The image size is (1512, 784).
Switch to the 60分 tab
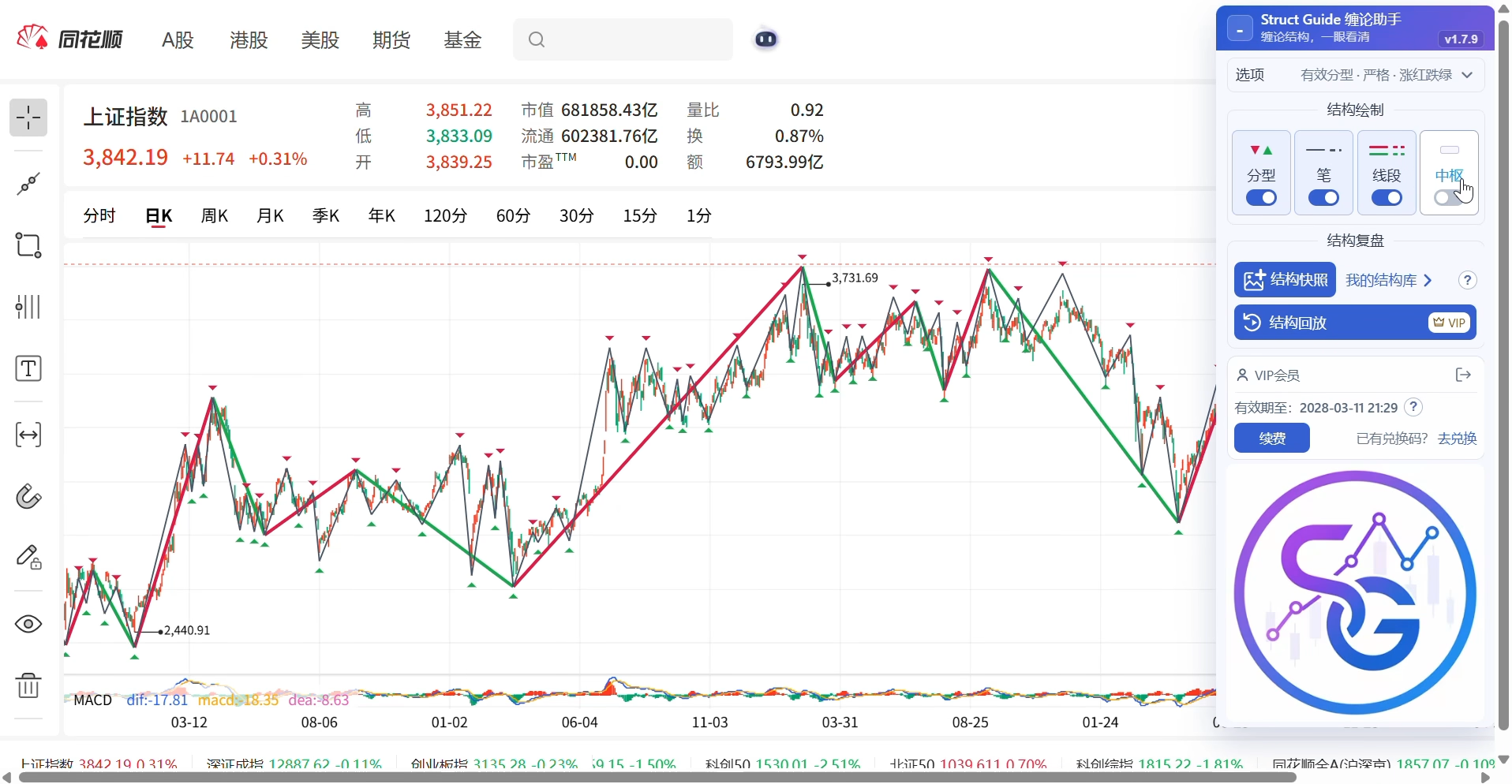click(x=513, y=215)
